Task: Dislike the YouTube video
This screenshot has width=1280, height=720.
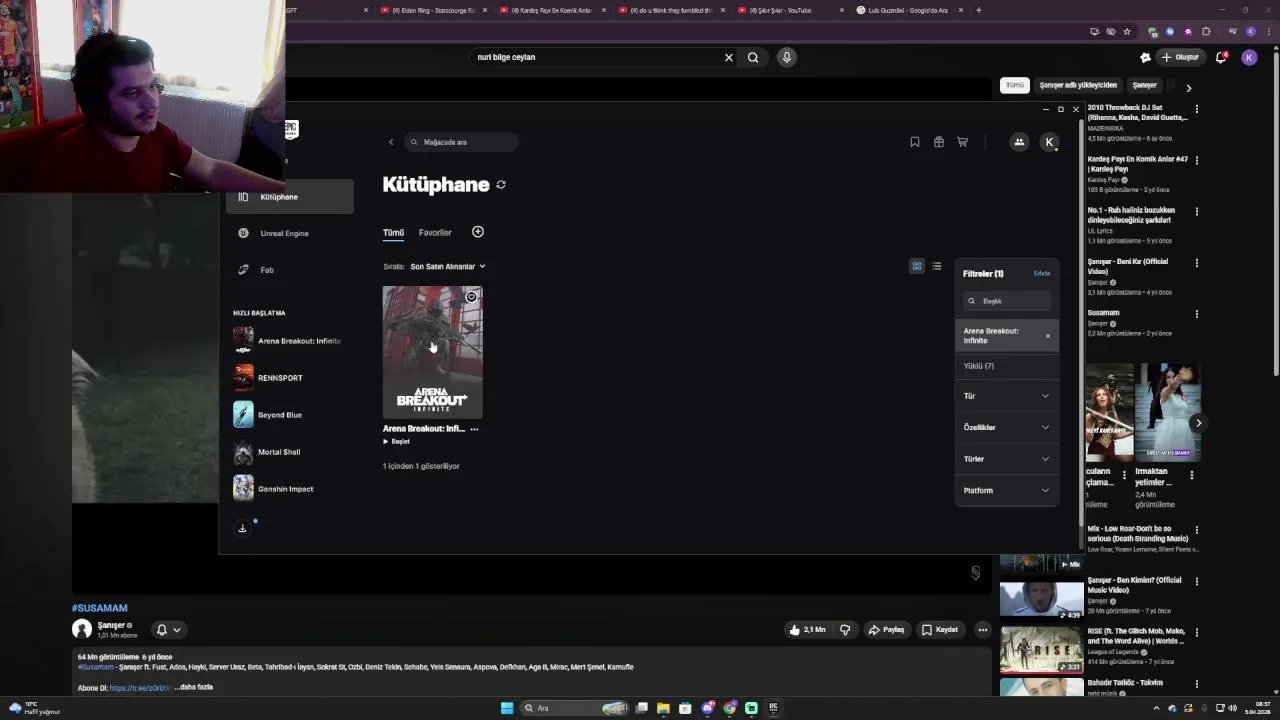Action: pyautogui.click(x=845, y=630)
